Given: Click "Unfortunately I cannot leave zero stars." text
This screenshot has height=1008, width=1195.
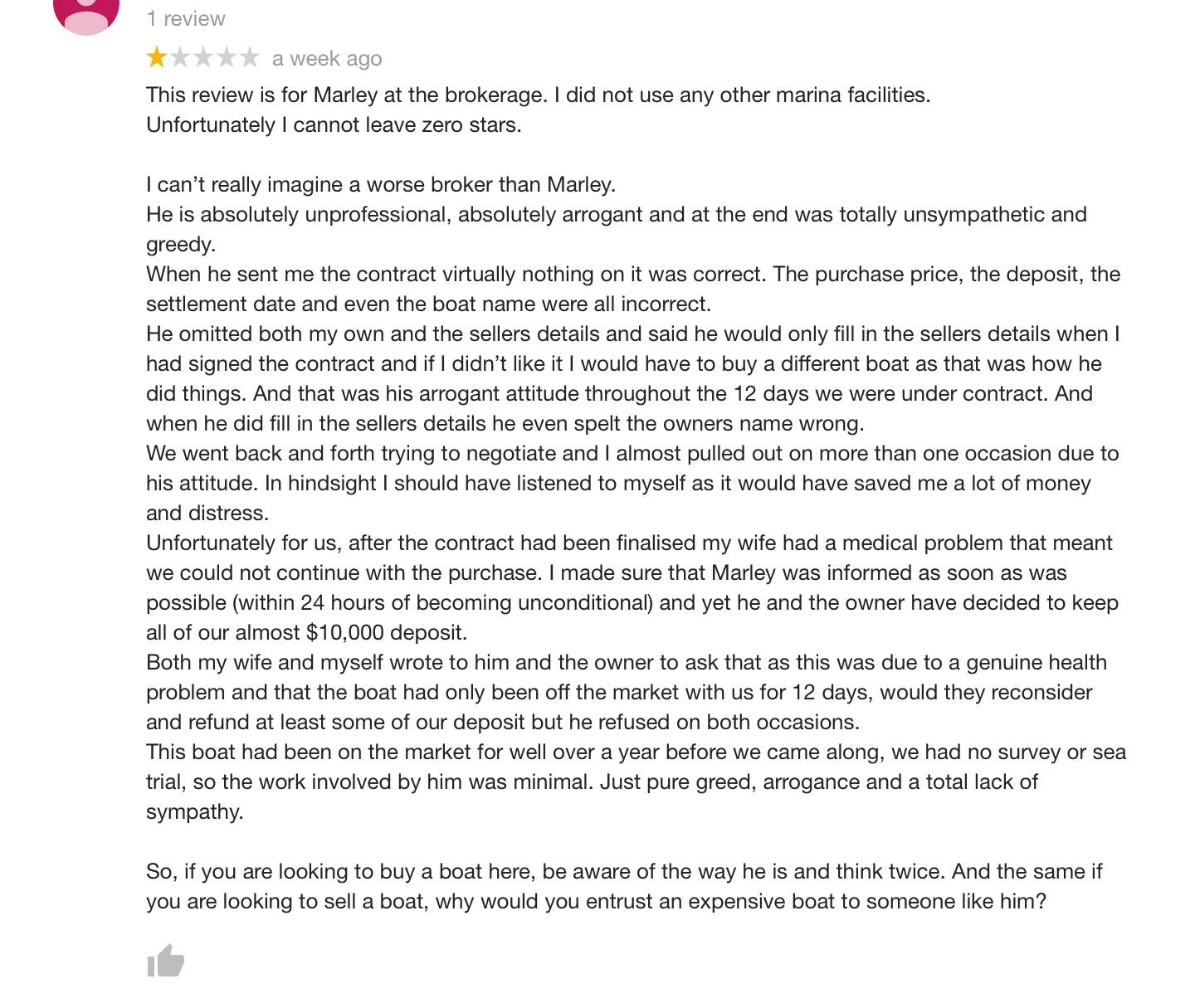Looking at the screenshot, I should (334, 124).
